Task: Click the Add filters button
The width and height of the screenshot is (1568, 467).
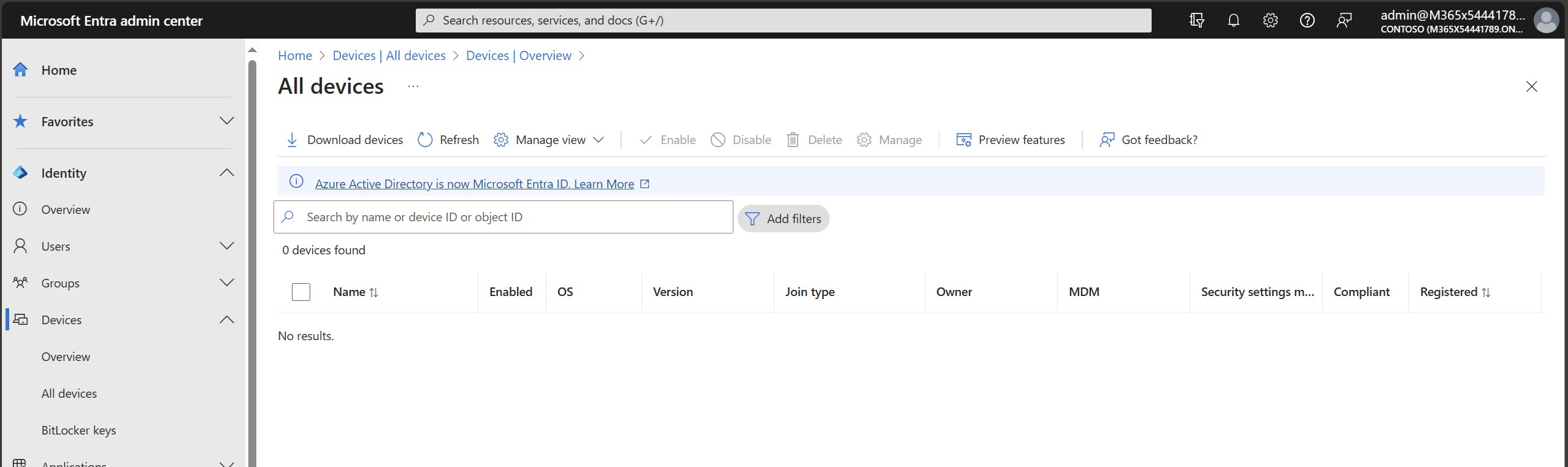Action: click(x=783, y=219)
